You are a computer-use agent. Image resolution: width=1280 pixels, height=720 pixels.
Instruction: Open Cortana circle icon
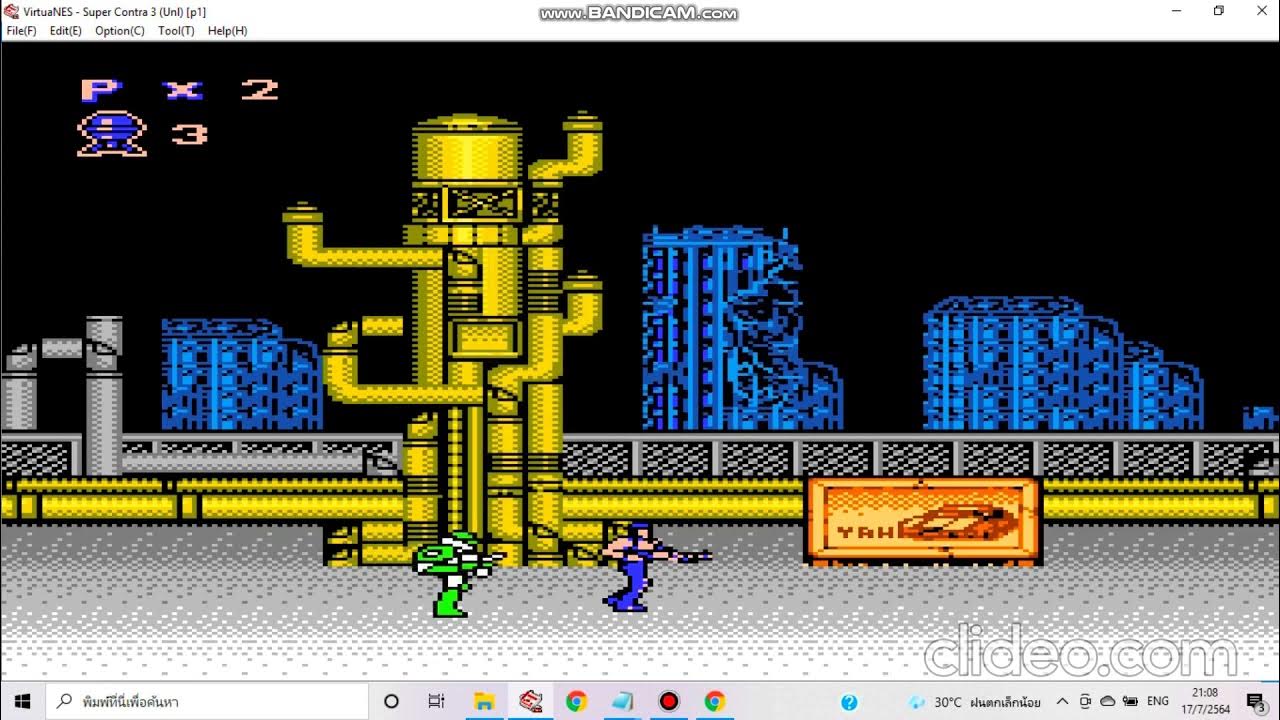[x=391, y=701]
